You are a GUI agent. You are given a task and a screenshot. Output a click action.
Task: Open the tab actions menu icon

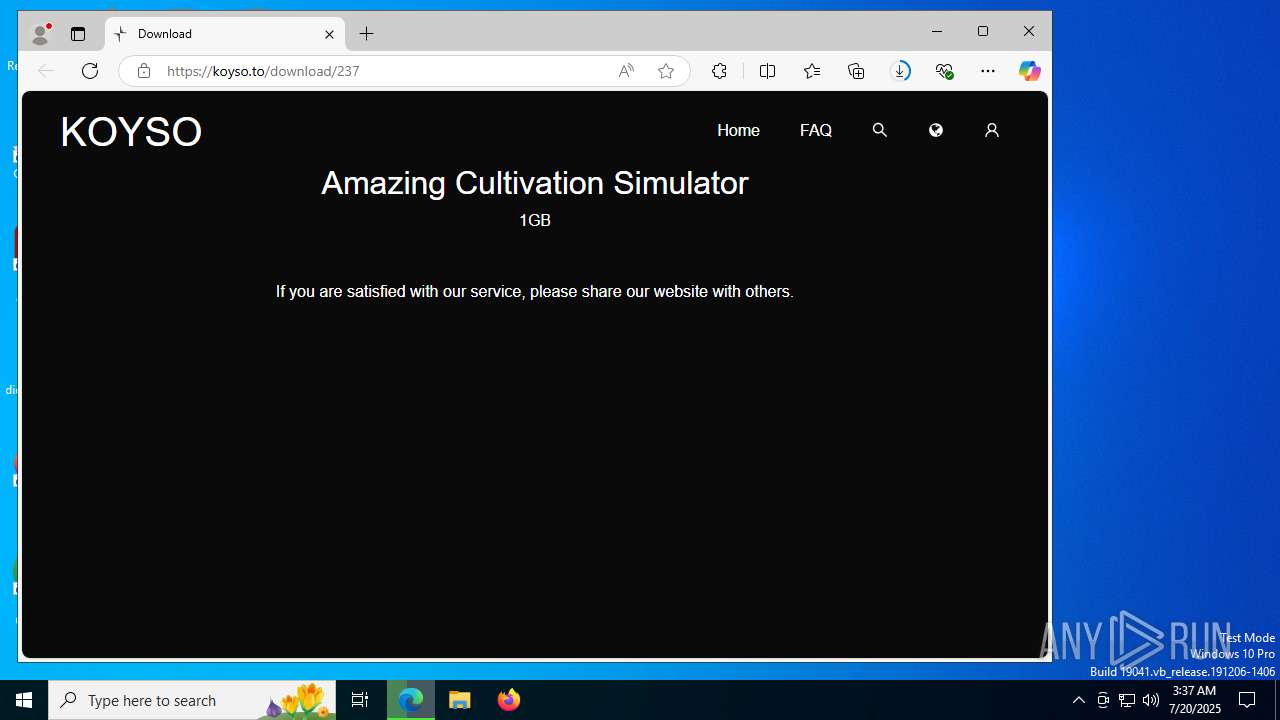click(78, 34)
